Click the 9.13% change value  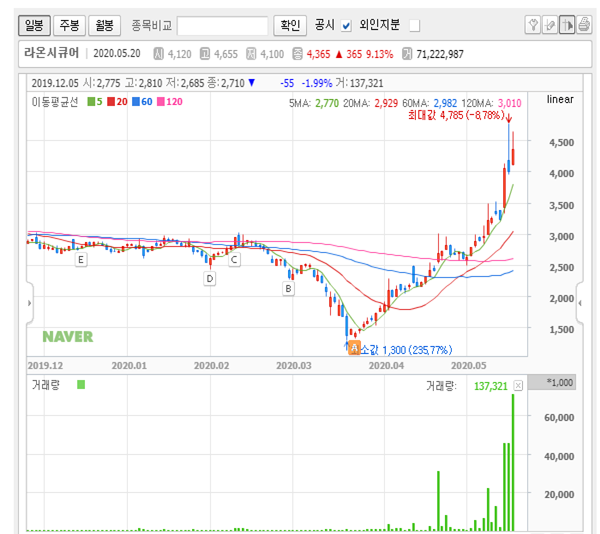[380, 54]
